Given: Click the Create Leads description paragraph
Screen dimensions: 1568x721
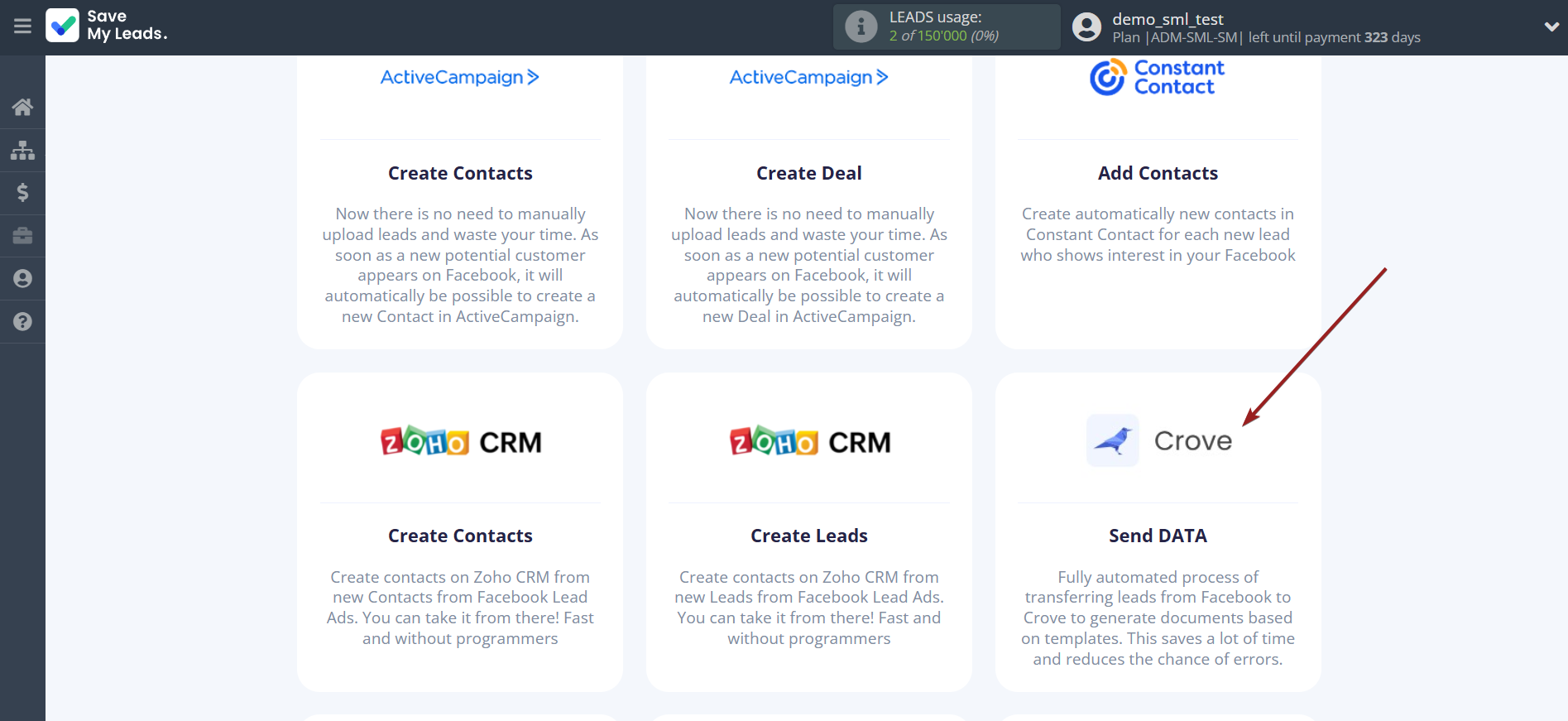Looking at the screenshot, I should (809, 608).
